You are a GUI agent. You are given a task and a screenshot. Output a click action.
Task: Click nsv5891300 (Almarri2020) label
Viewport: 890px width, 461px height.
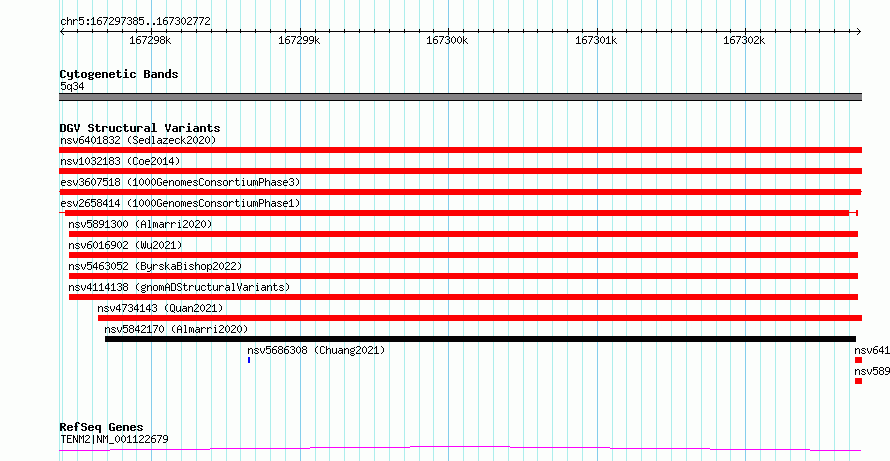(x=140, y=224)
